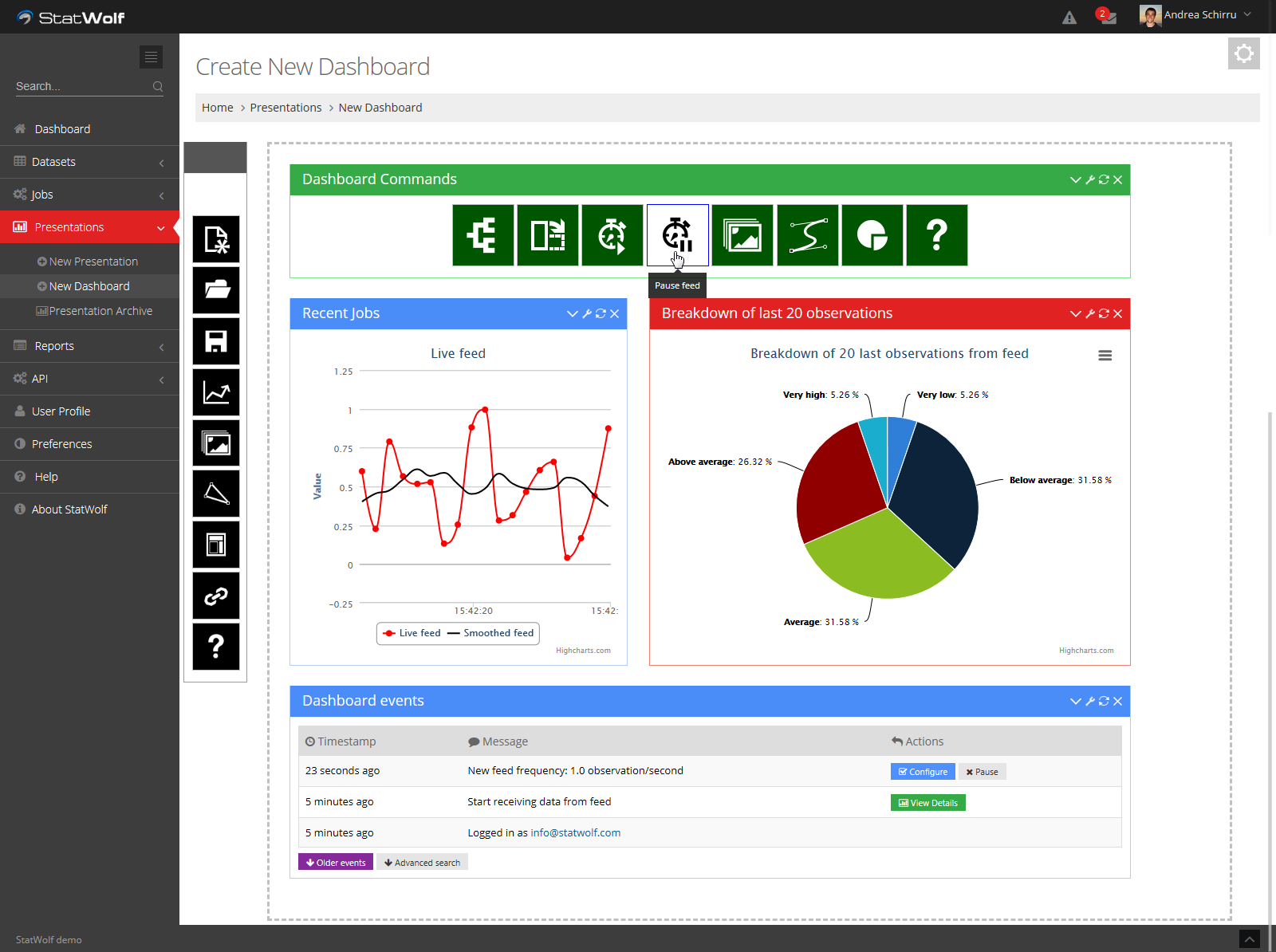
Task: Click the Pause button in events table
Action: [x=982, y=772]
